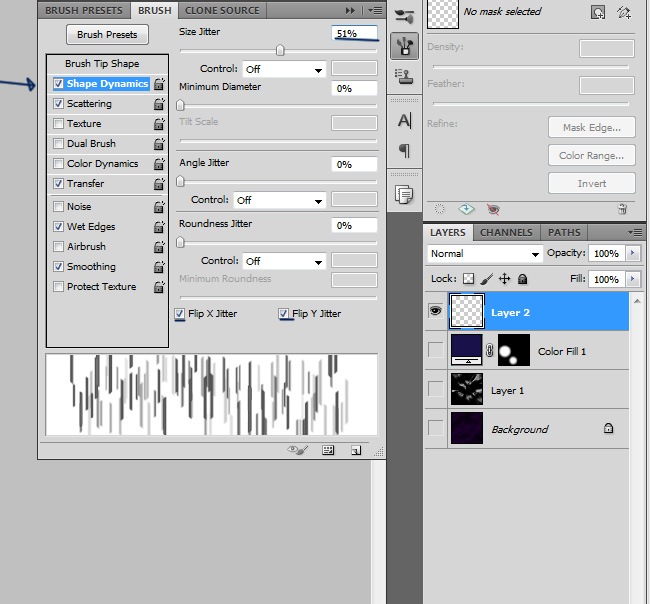
Task: Select the Color Fill 1 mask thumbnail
Action: pyautogui.click(x=514, y=351)
